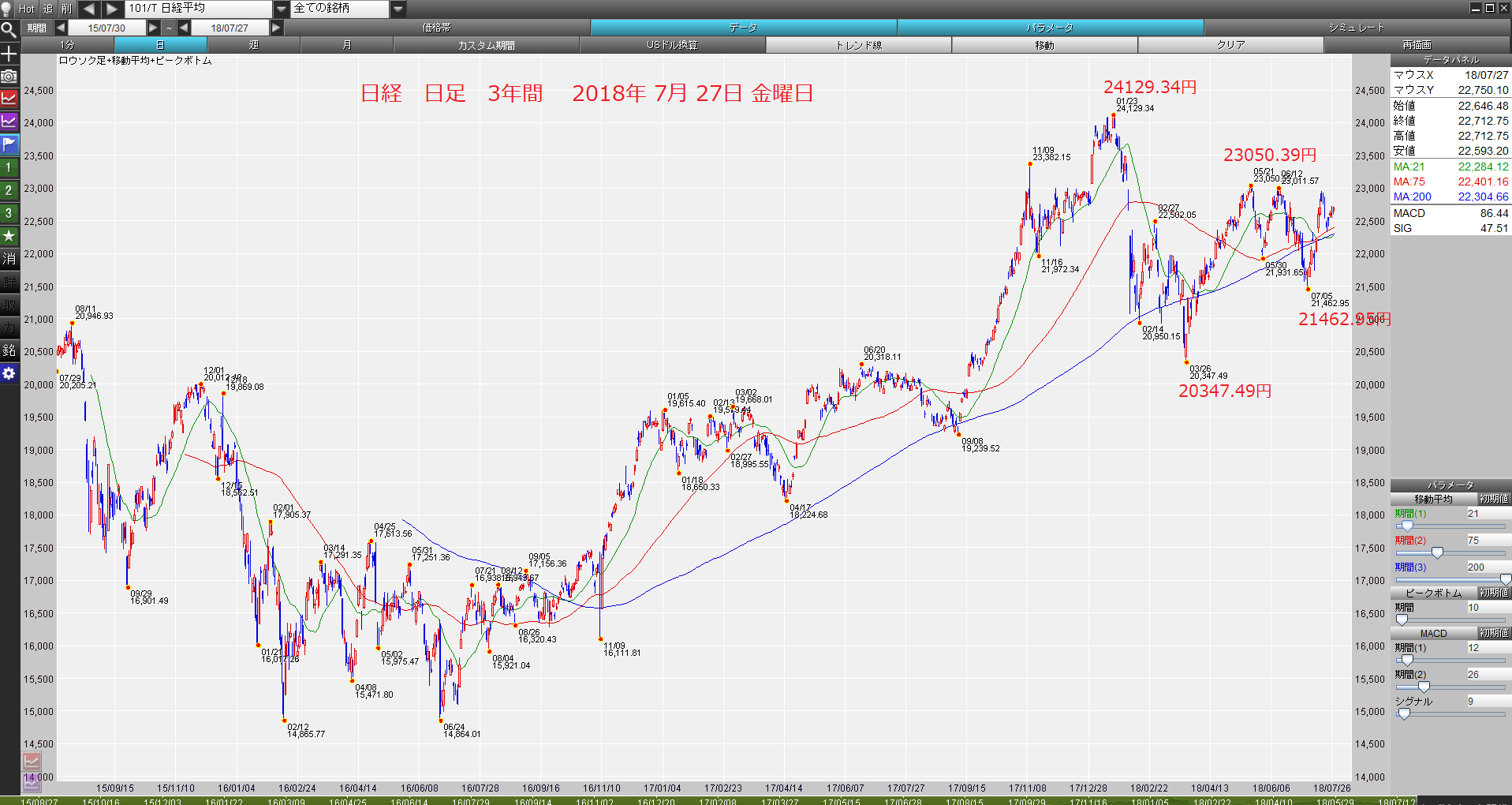Step end date 18/07/27 backward
This screenshot has height=805, width=1512.
pos(184,28)
